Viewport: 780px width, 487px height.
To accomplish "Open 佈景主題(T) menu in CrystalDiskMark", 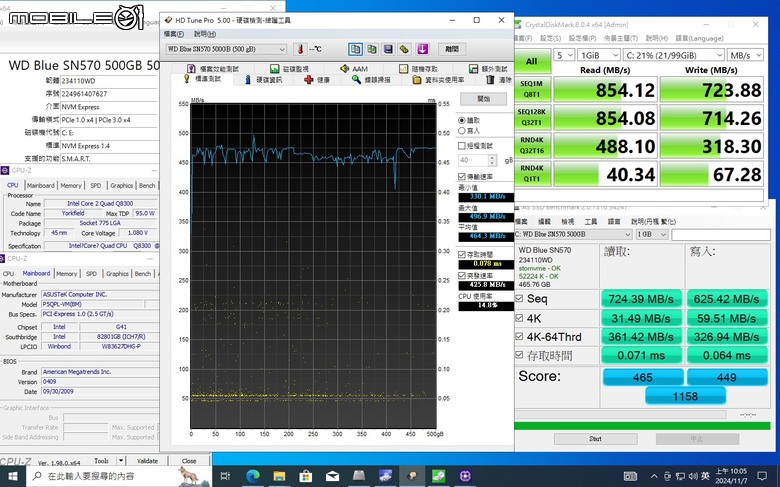I will [x=621, y=38].
